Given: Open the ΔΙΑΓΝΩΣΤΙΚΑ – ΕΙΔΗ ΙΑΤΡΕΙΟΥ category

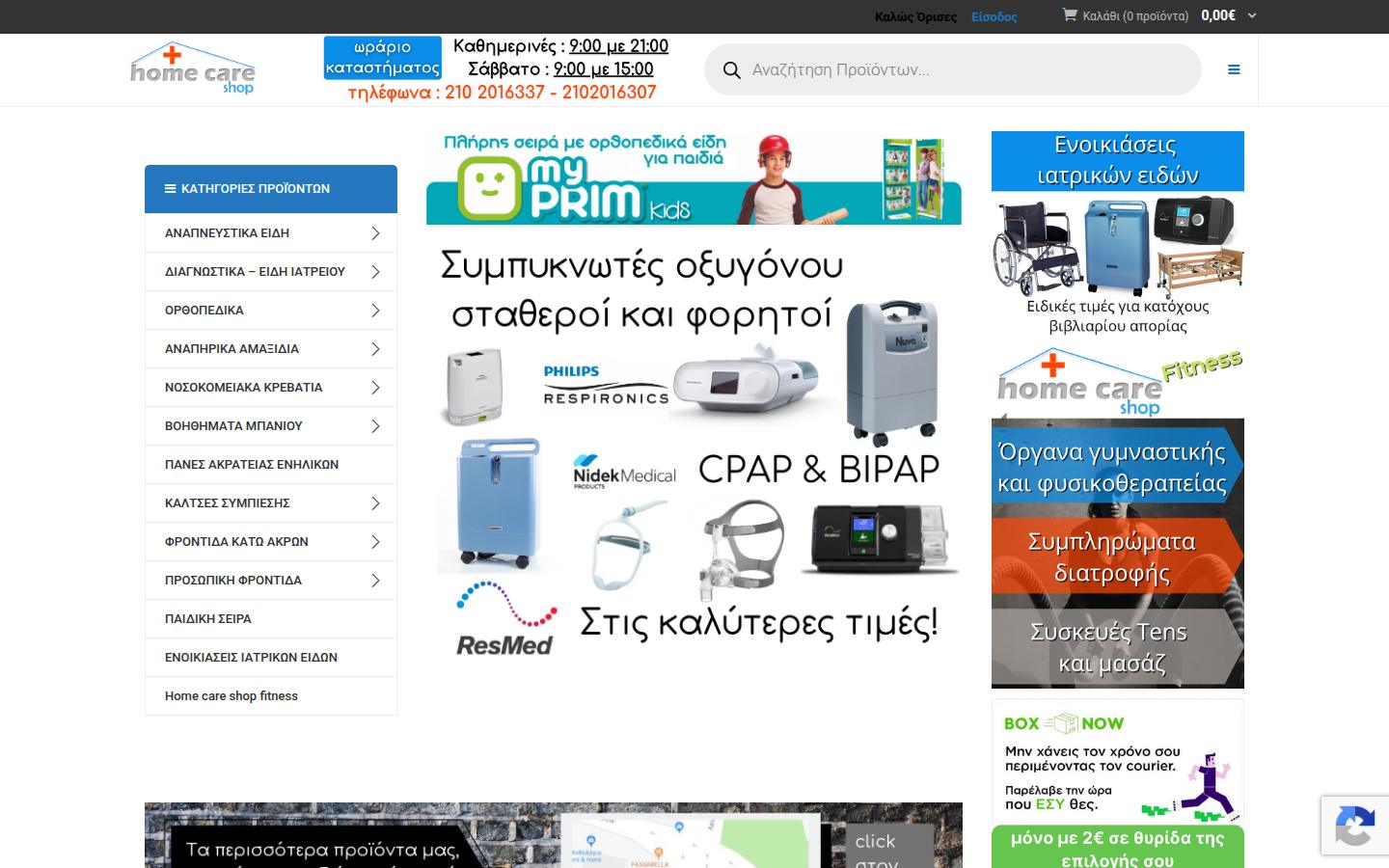Looking at the screenshot, I should pos(255,272).
